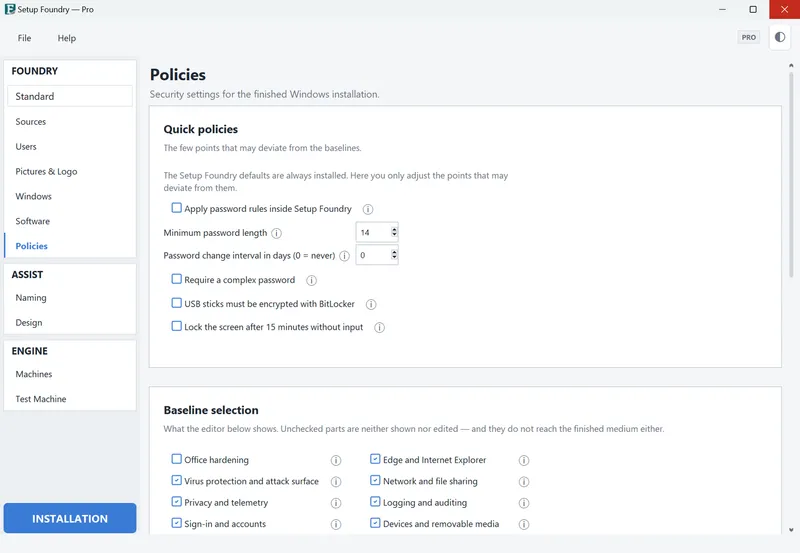The height and width of the screenshot is (553, 800).
Task: Increase Password change interval with up arrow
Action: click(394, 252)
